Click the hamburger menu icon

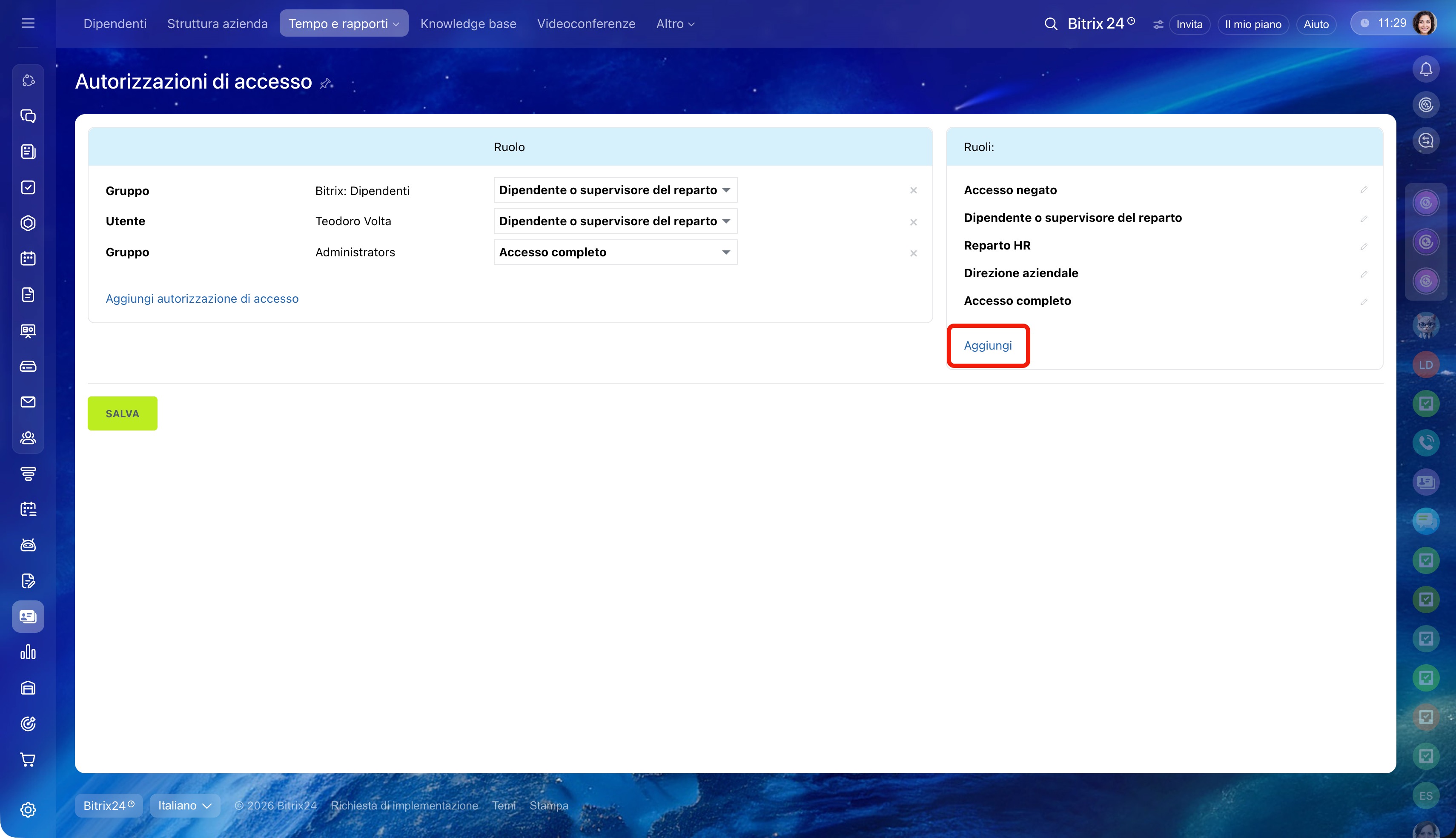(28, 23)
